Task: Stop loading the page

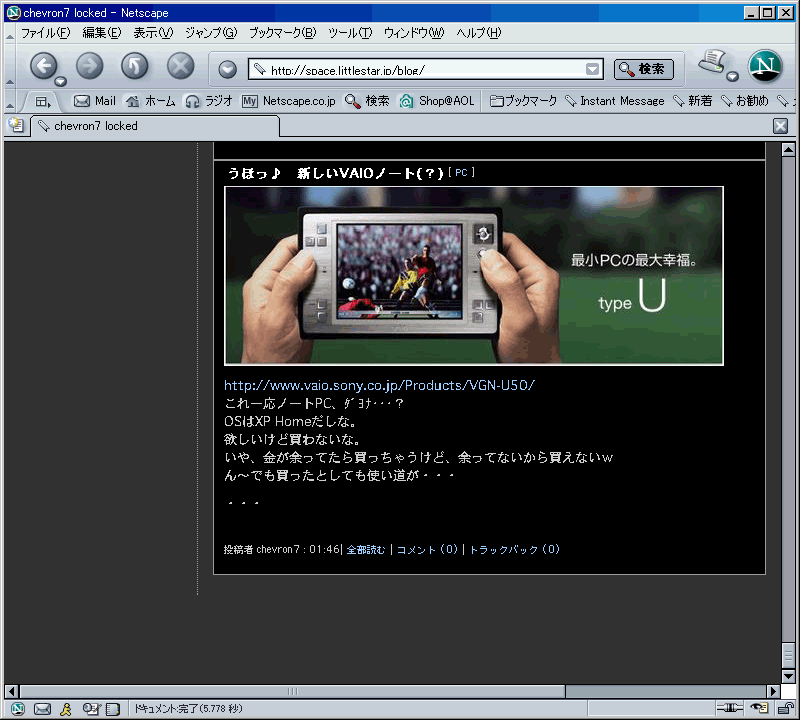Action: pos(181,66)
